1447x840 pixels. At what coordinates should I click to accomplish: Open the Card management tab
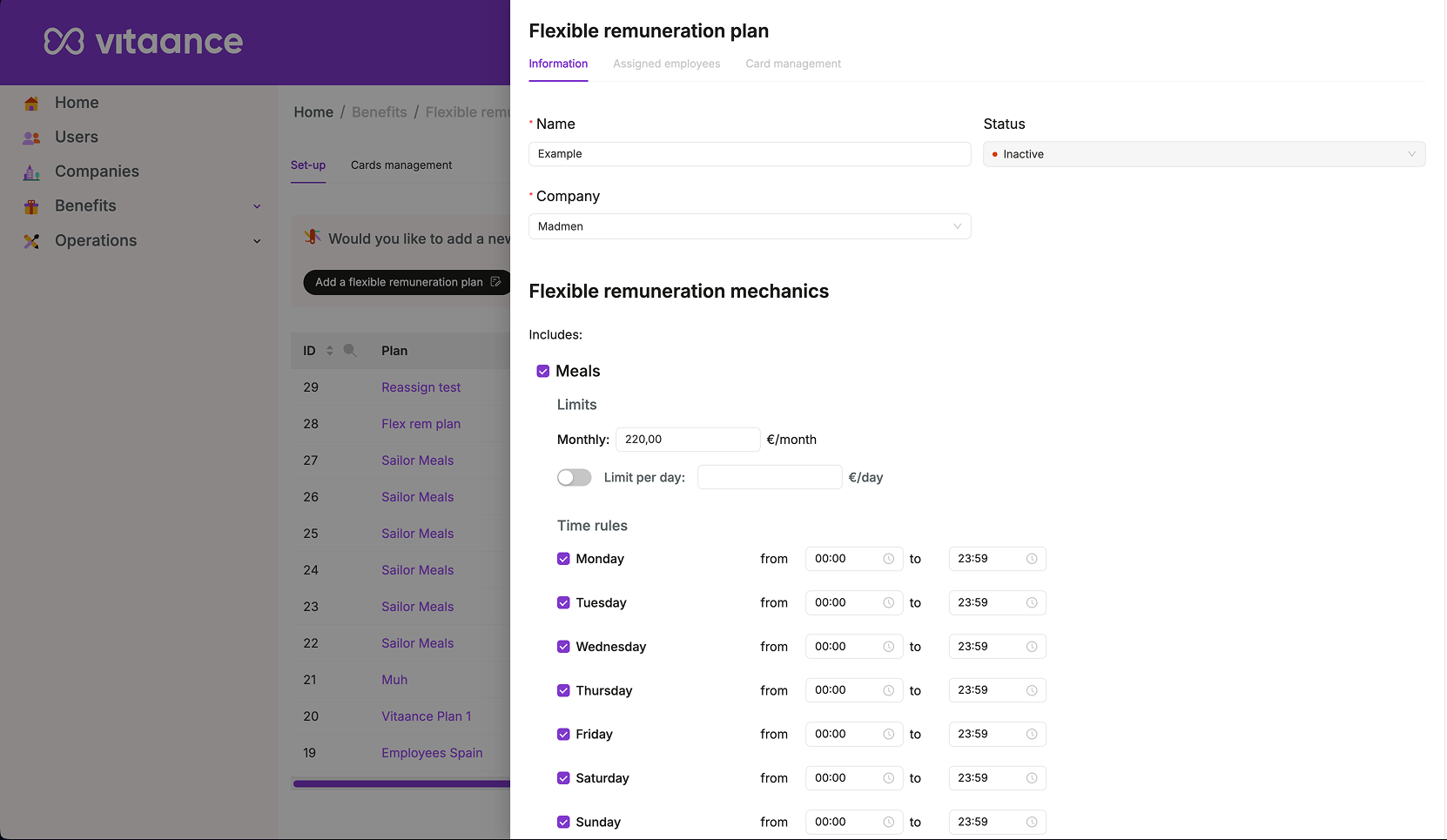792,64
